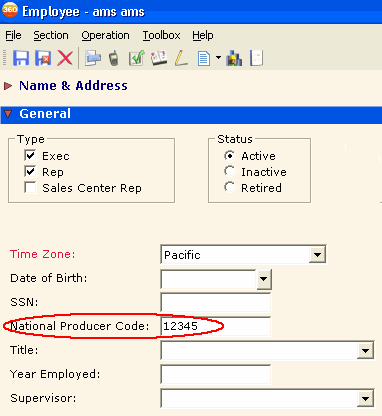This screenshot has width=382, height=416.
Task: Collapse the General section triangle
Action: [8, 114]
